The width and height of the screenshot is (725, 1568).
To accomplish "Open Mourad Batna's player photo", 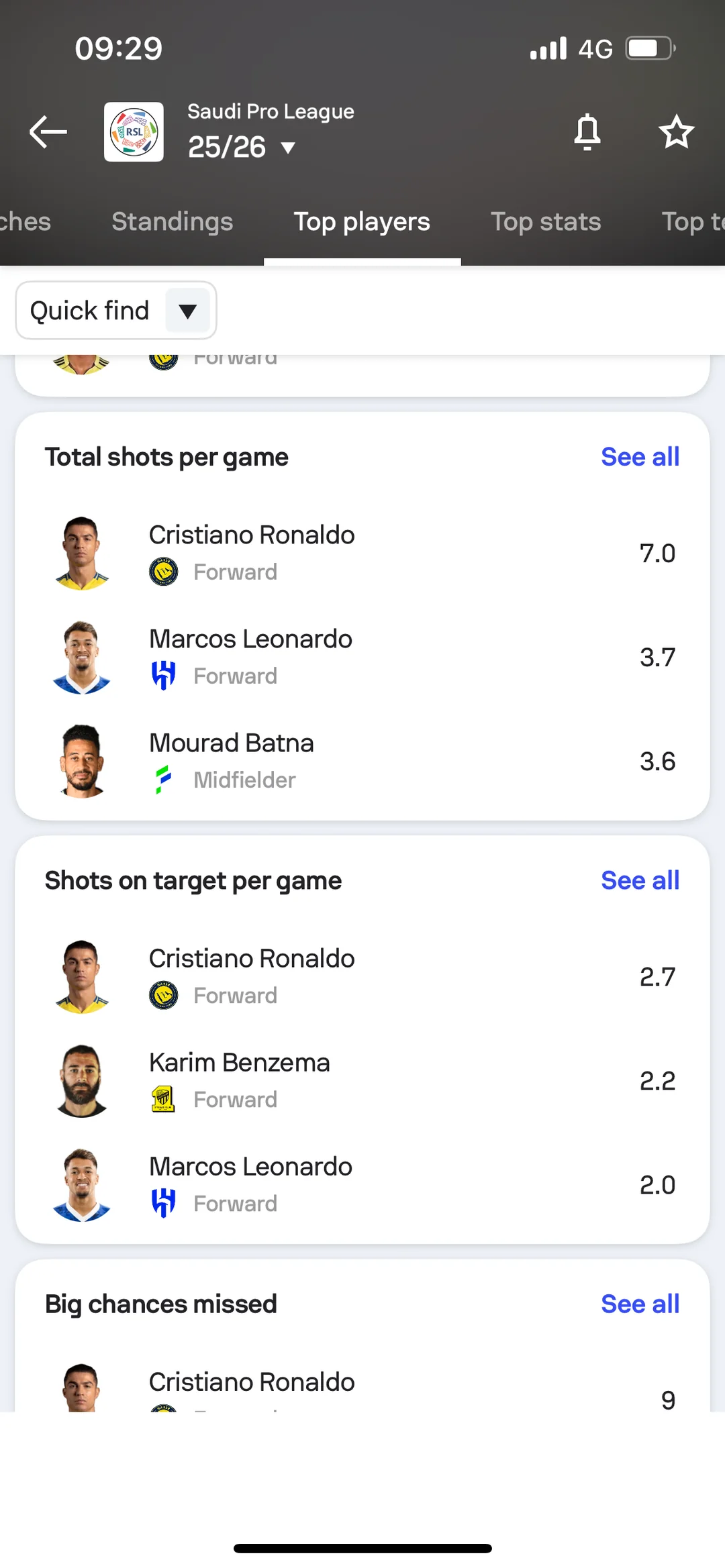I will (x=82, y=761).
